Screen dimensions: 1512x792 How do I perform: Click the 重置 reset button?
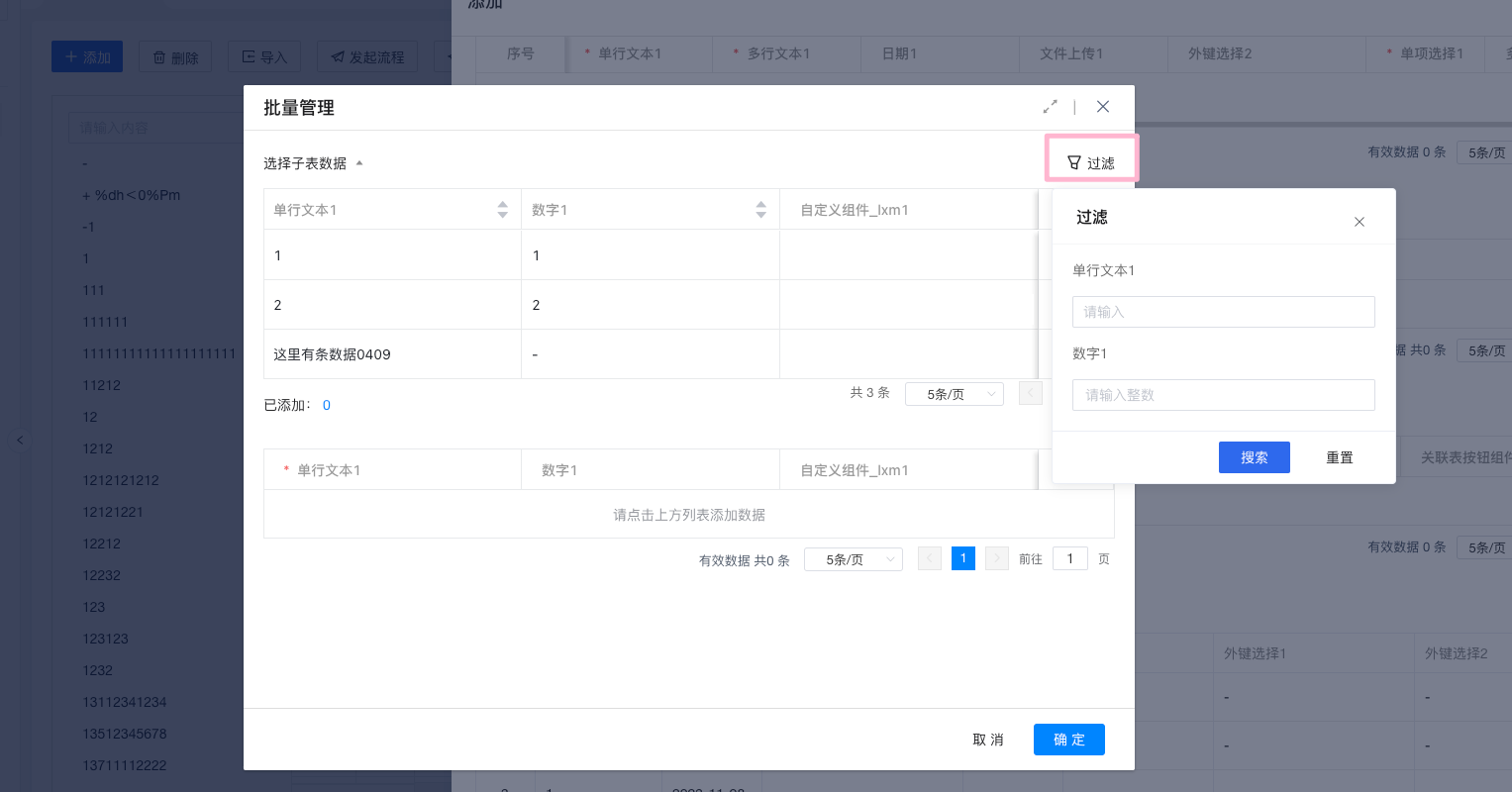click(x=1339, y=457)
